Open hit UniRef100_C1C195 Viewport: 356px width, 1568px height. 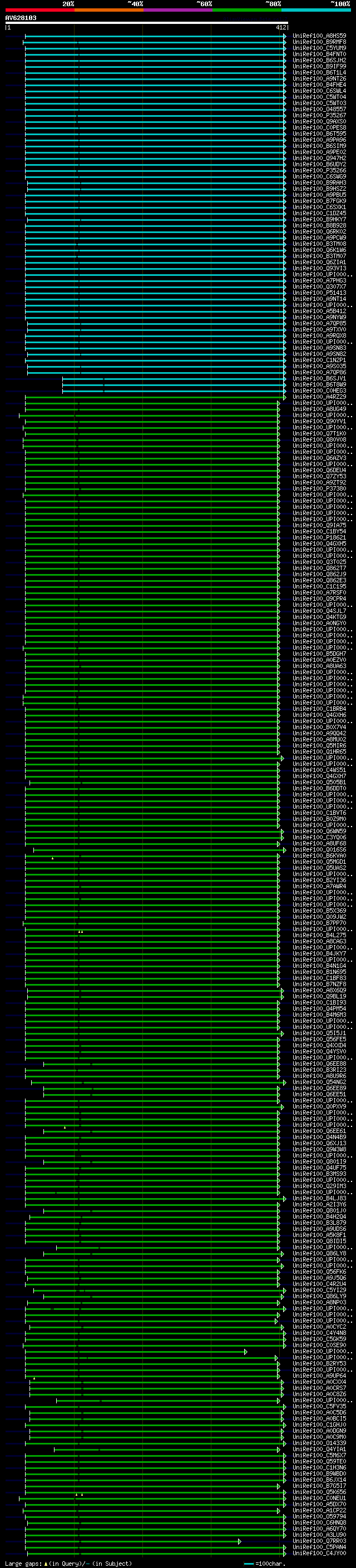point(319,587)
